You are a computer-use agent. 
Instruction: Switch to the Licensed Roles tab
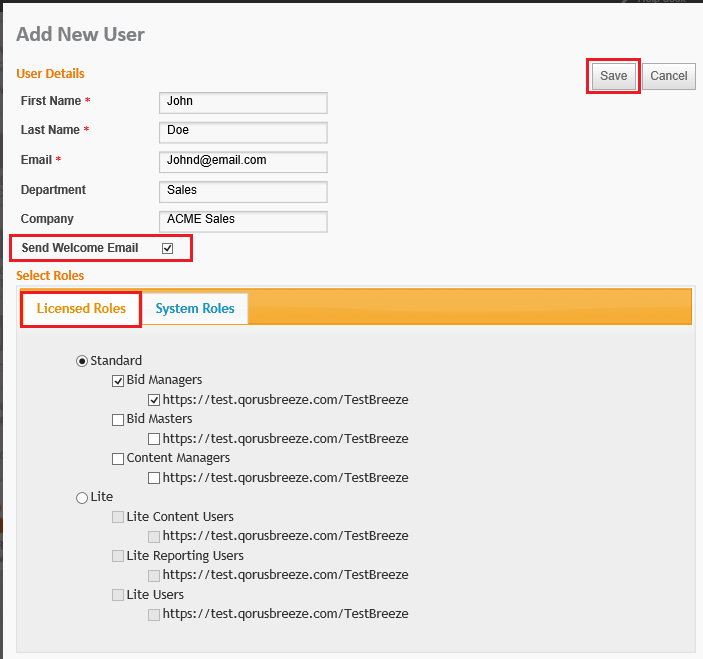[81, 308]
